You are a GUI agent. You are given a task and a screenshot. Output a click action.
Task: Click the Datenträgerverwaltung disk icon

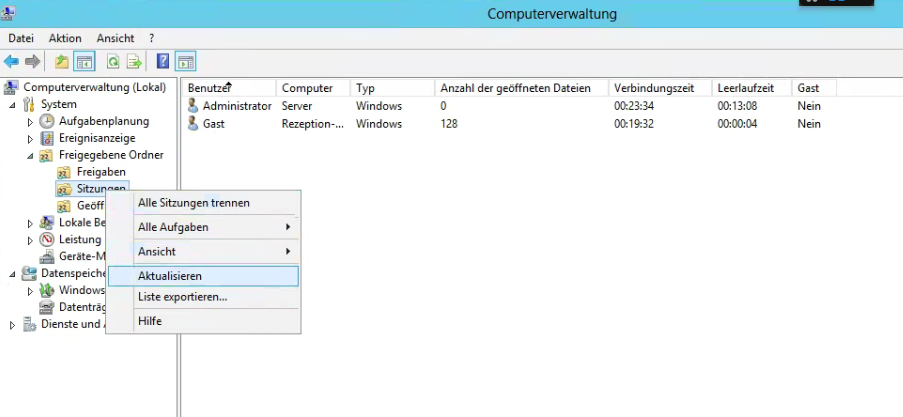point(47,307)
